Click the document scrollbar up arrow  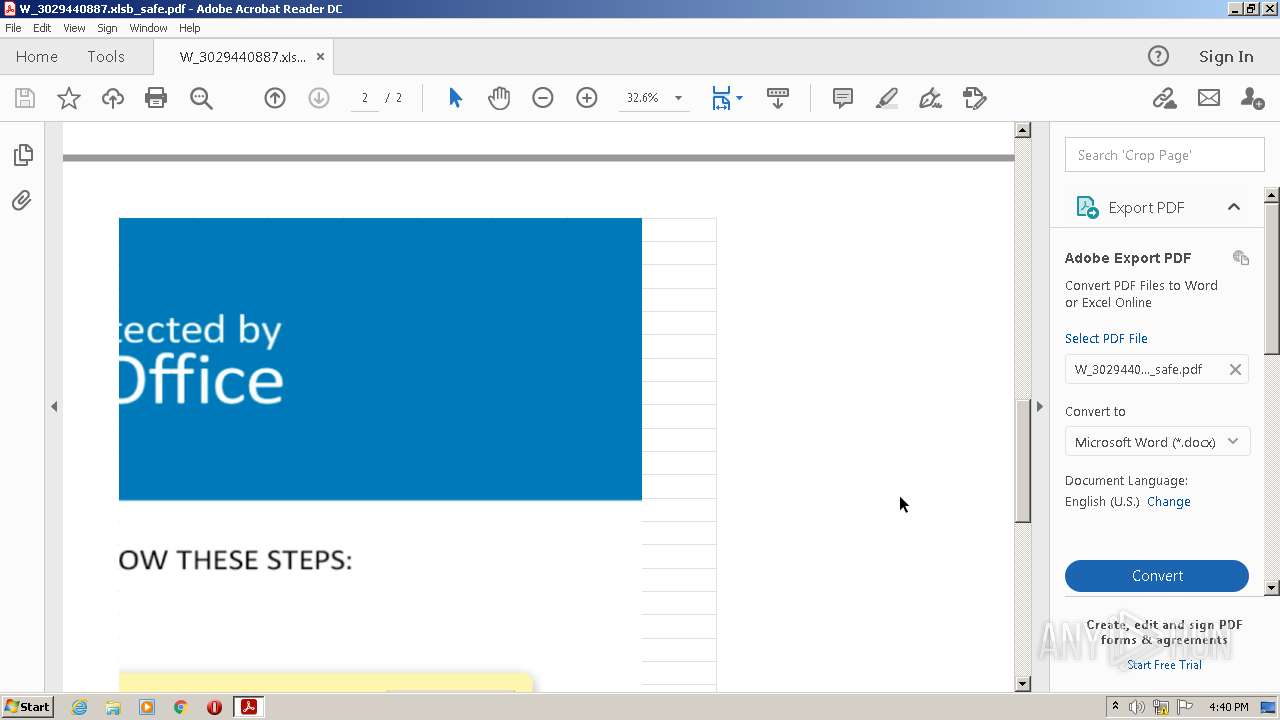click(1022, 130)
